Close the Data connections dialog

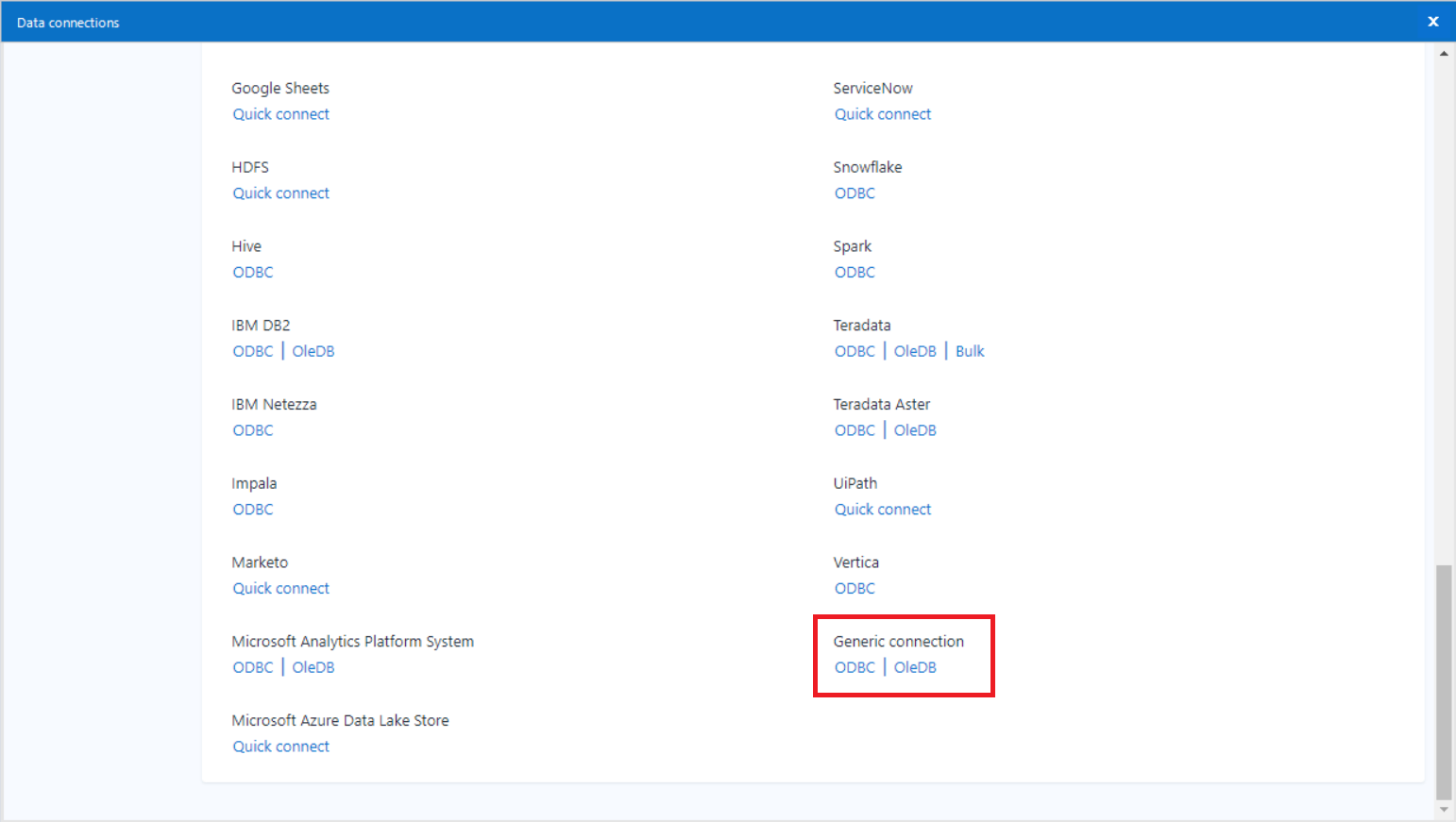(x=1432, y=21)
